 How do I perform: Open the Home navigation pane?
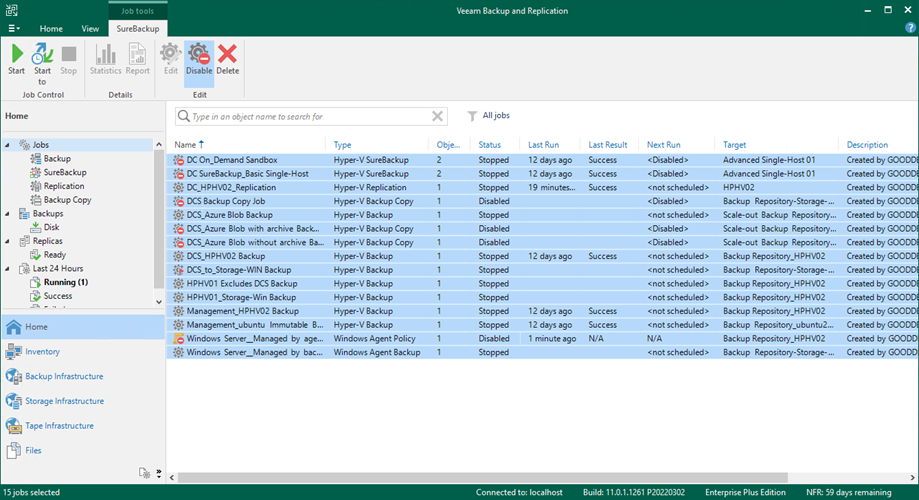[83, 327]
